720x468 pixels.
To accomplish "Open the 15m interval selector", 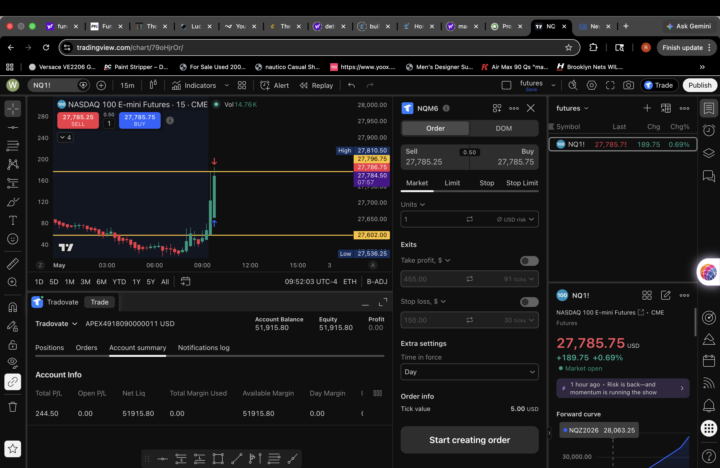I will (x=127, y=85).
